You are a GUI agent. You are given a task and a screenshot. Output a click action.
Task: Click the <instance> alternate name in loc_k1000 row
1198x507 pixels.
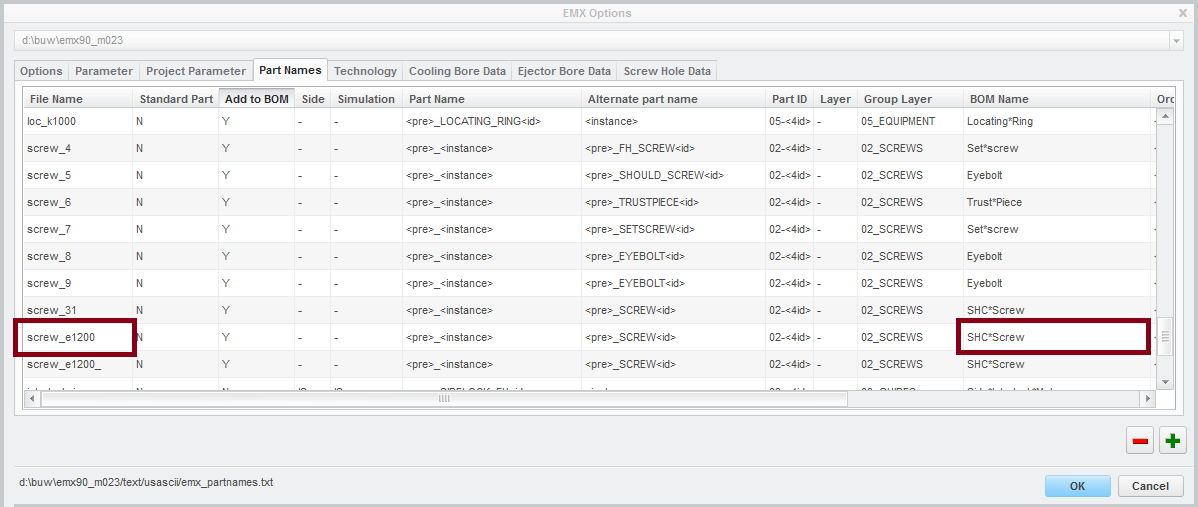click(x=674, y=121)
